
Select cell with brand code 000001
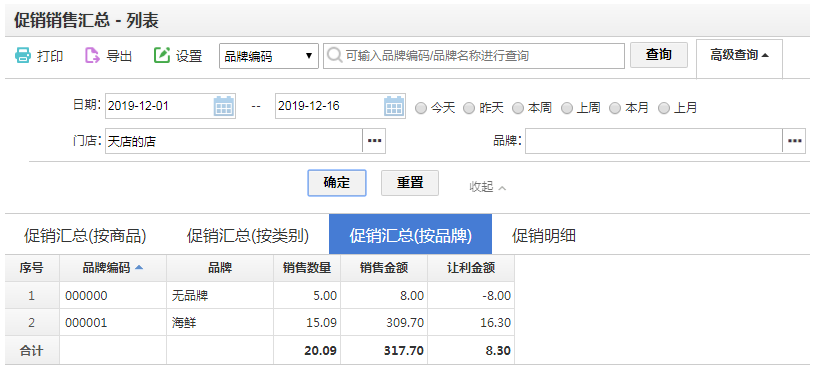(113, 322)
